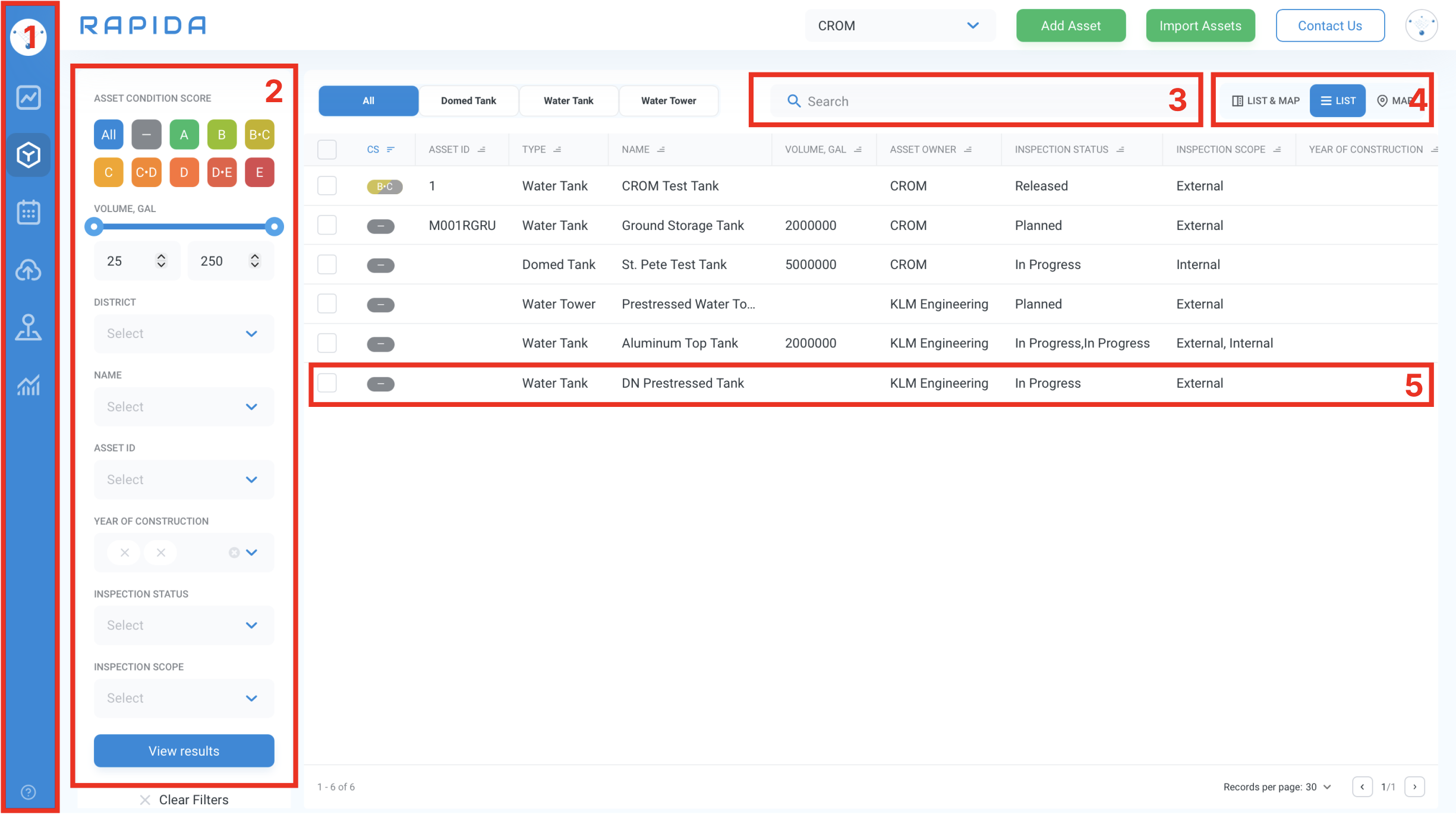Open the CROM organization dropdown
This screenshot has width=1456, height=815.
coord(899,26)
